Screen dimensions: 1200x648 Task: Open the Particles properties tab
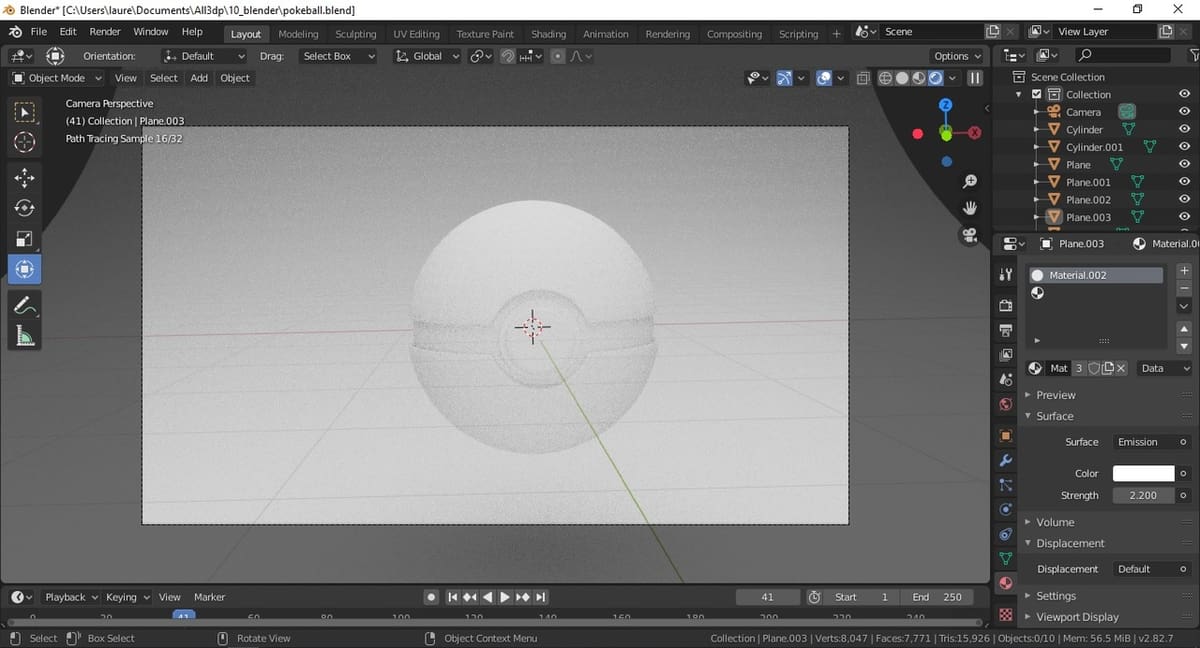click(x=1006, y=485)
